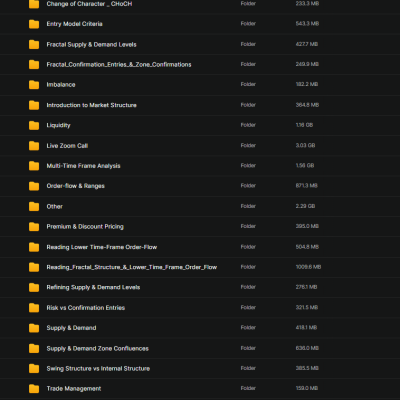400x400 pixels.
Task: Open the folder named Other
Action: (x=54, y=206)
